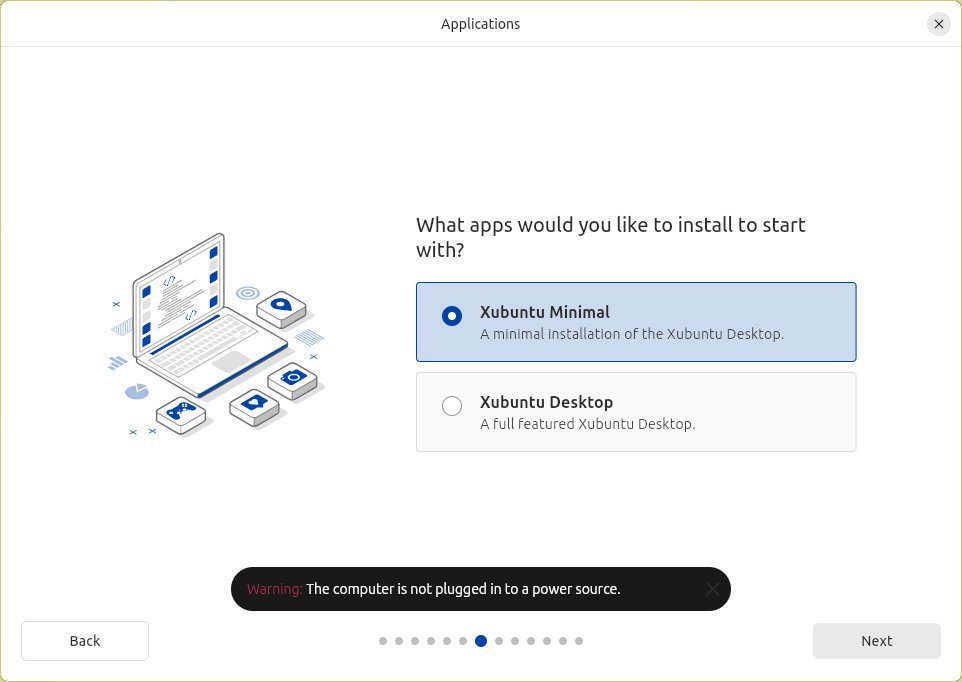Click the camera tile in the illustration
Screen dimensions: 962x682
292,379
